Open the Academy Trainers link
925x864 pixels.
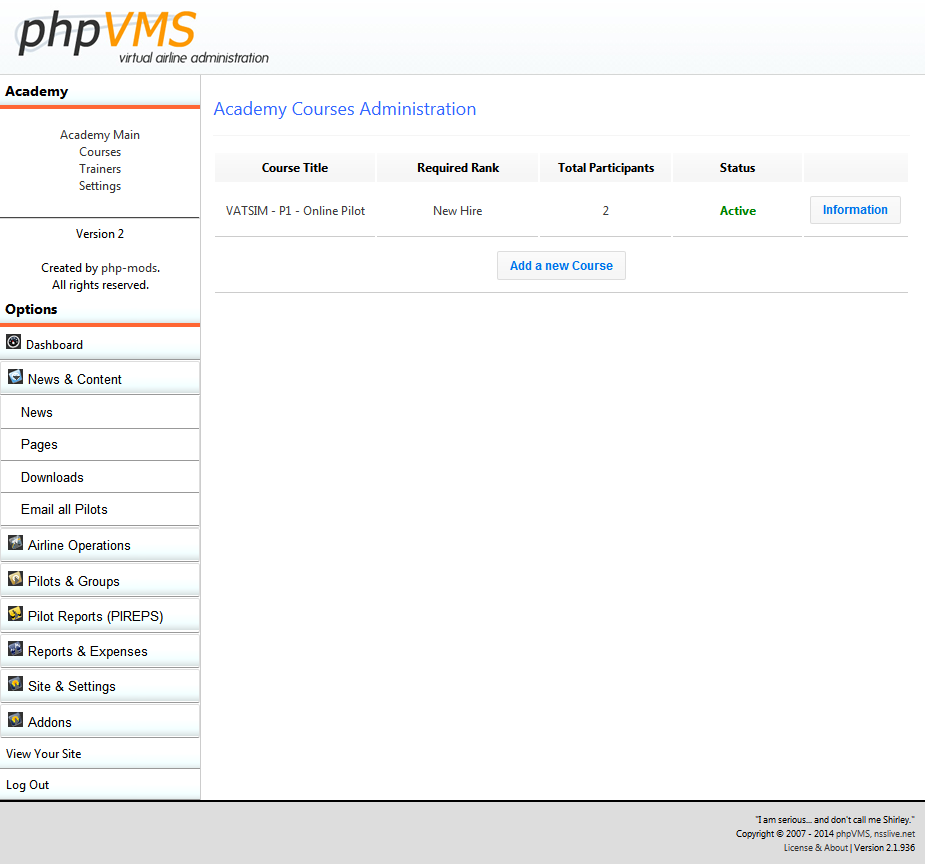(100, 169)
